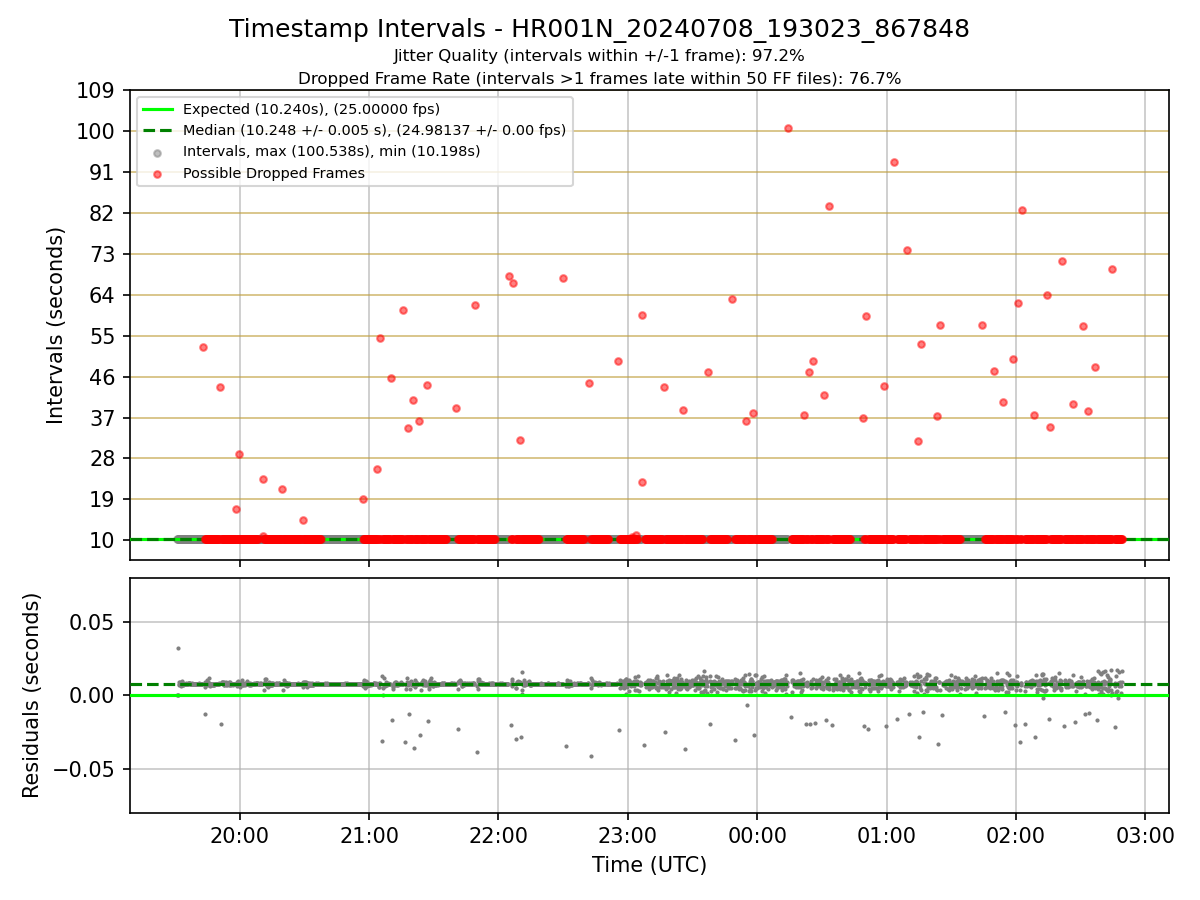Click the '01:00' x-axis tick label

pos(886,835)
